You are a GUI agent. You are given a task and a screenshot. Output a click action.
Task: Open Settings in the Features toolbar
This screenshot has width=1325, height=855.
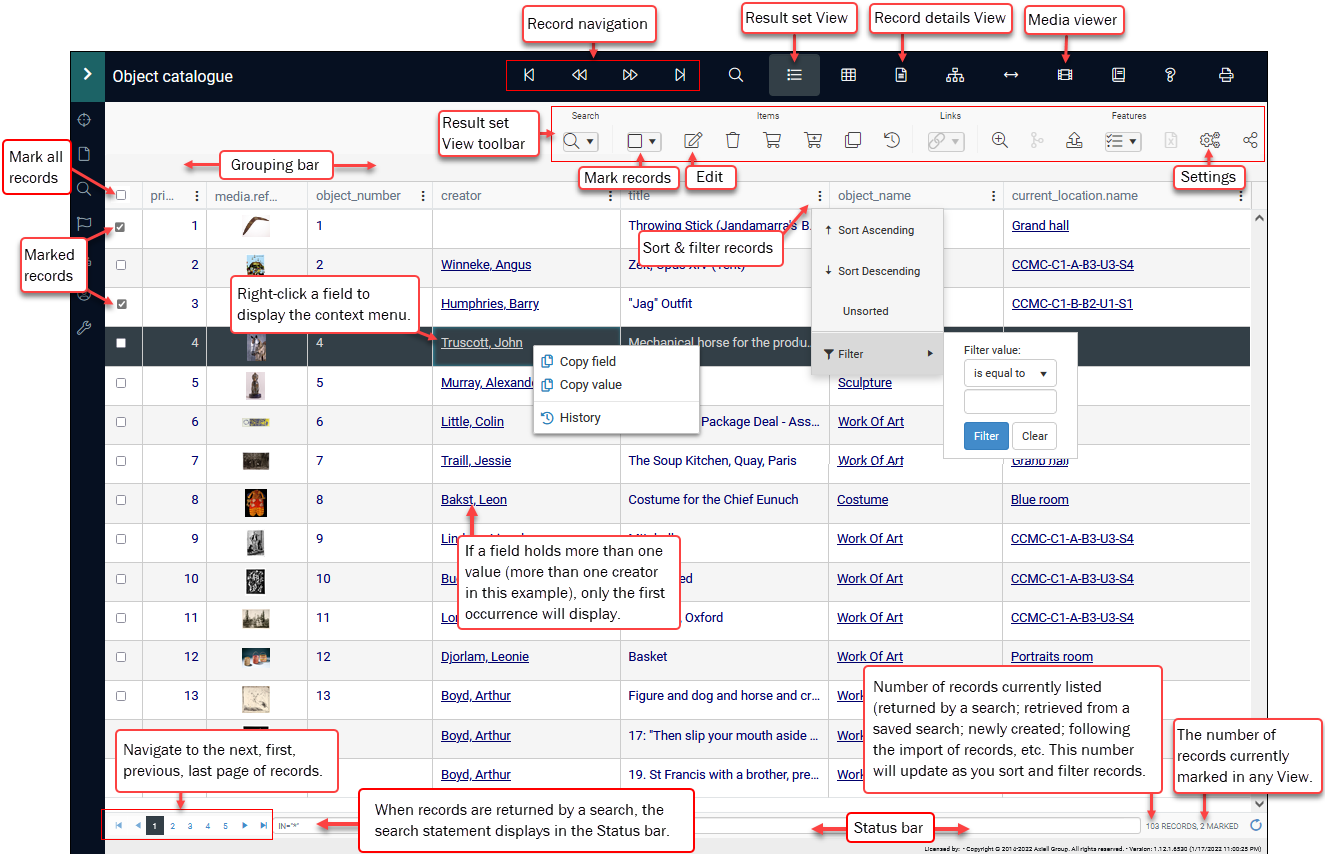(1209, 140)
